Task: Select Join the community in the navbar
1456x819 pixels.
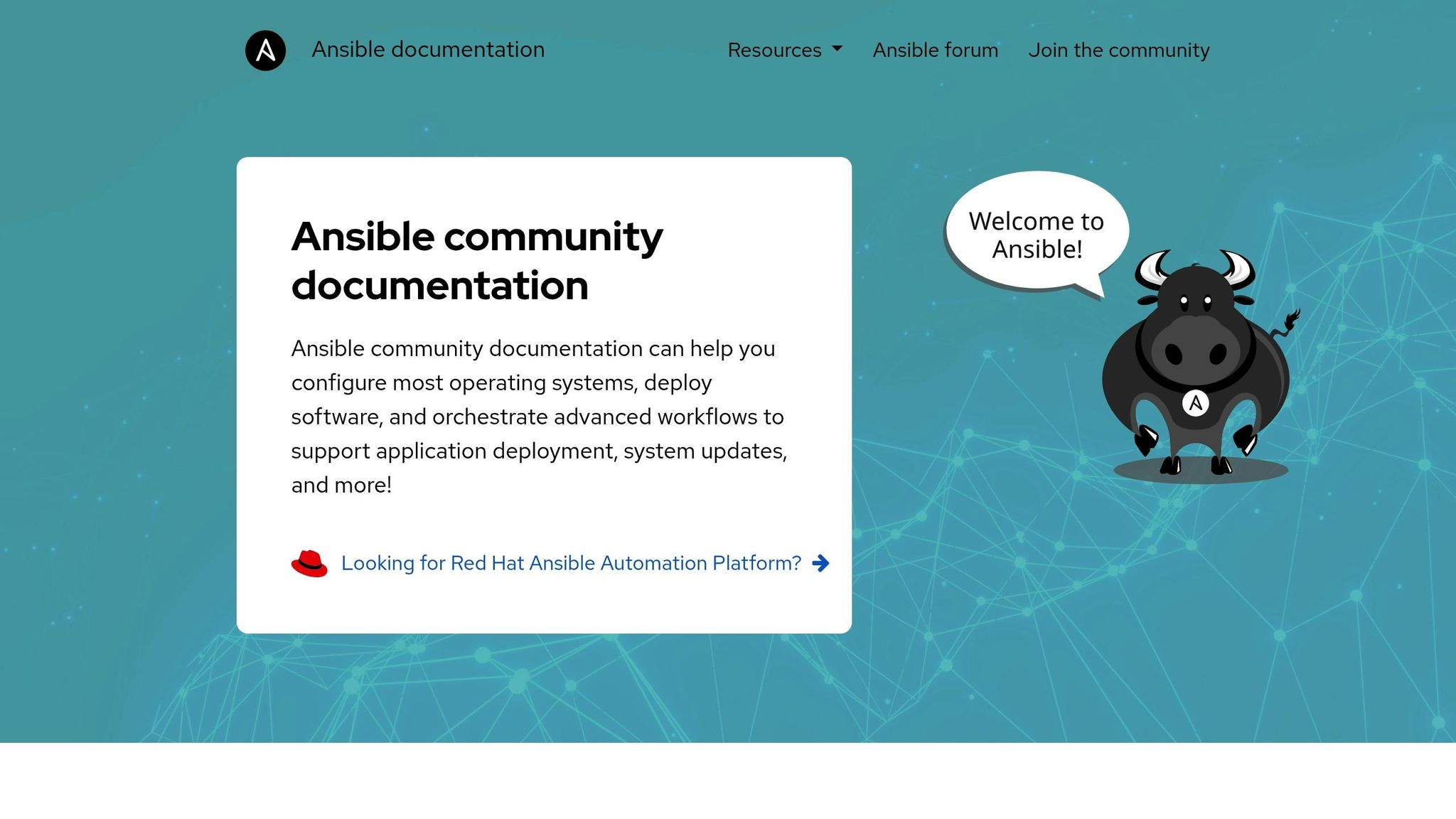Action: (x=1118, y=50)
